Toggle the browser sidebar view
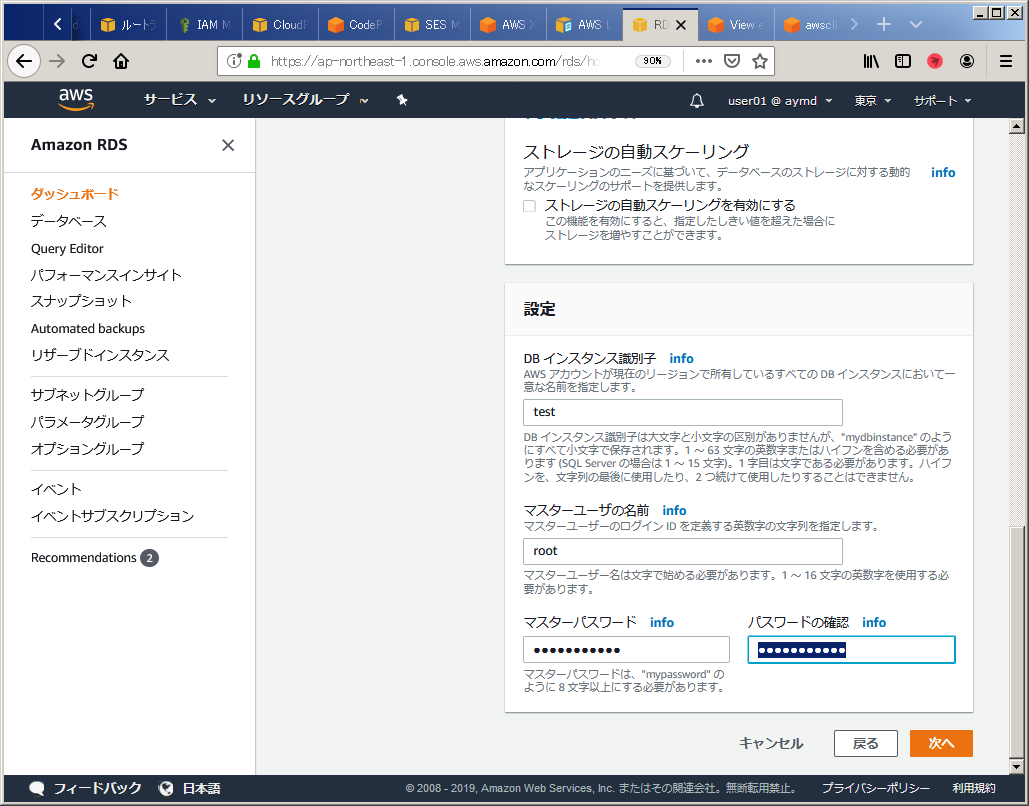This screenshot has height=806, width=1029. point(903,61)
